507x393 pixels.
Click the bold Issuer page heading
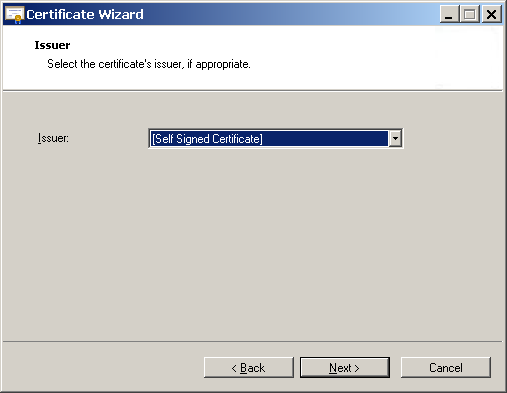tap(52, 45)
